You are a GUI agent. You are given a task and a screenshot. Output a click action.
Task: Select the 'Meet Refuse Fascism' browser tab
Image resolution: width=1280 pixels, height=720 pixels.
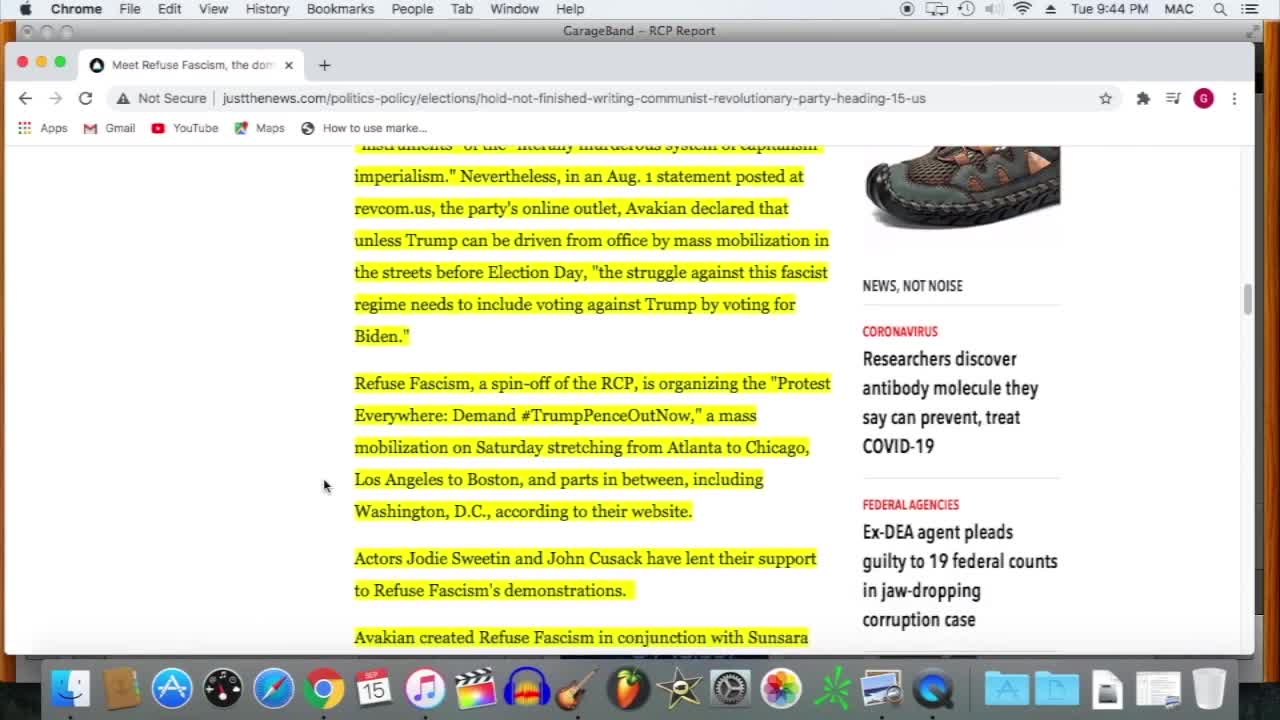click(190, 65)
